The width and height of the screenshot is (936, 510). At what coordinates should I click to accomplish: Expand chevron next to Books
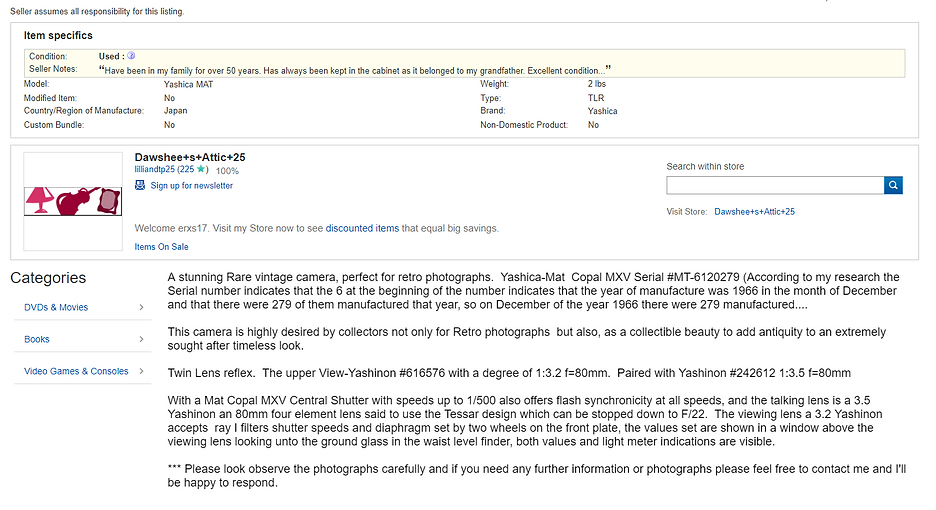(141, 339)
